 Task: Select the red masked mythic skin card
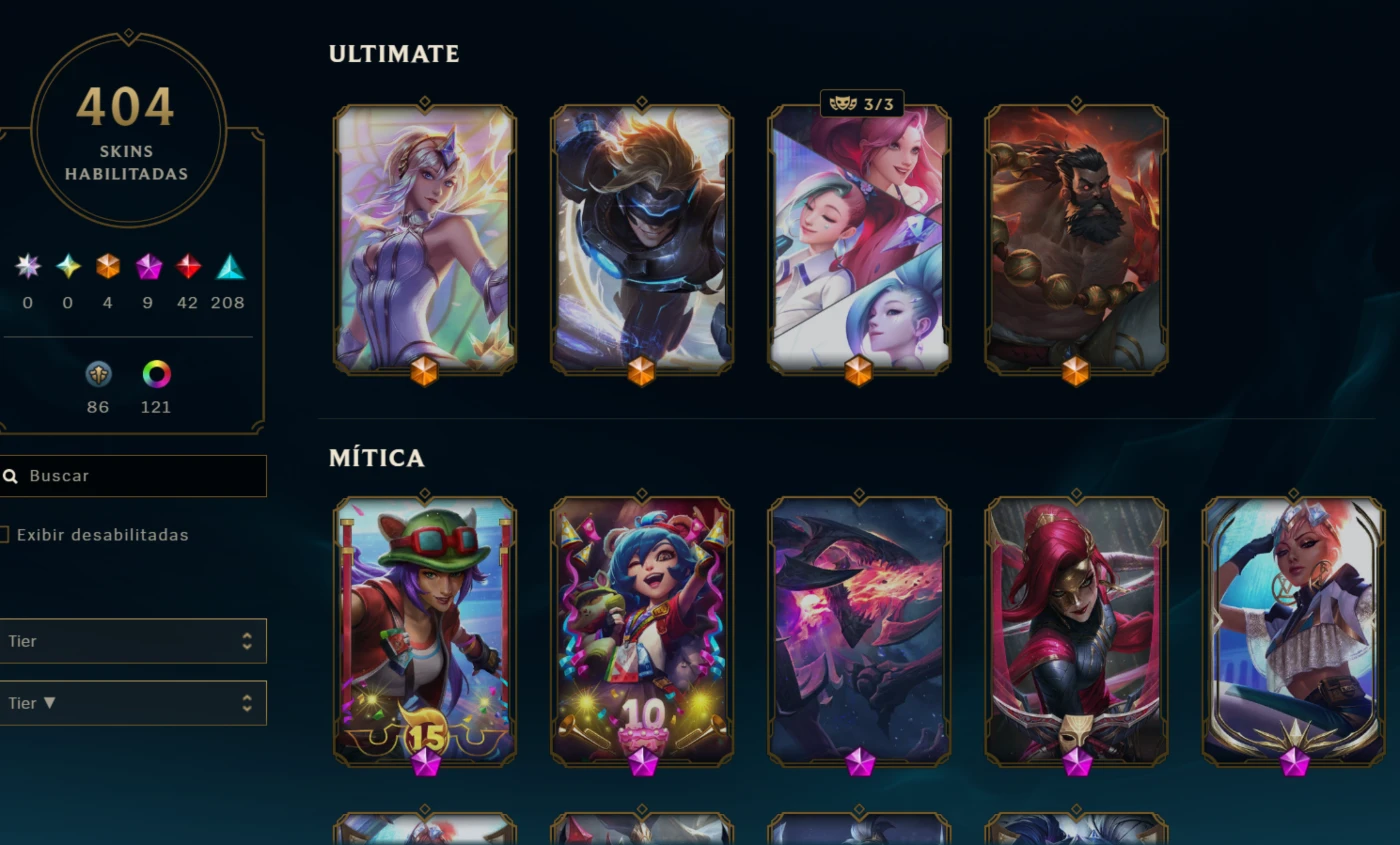1075,632
